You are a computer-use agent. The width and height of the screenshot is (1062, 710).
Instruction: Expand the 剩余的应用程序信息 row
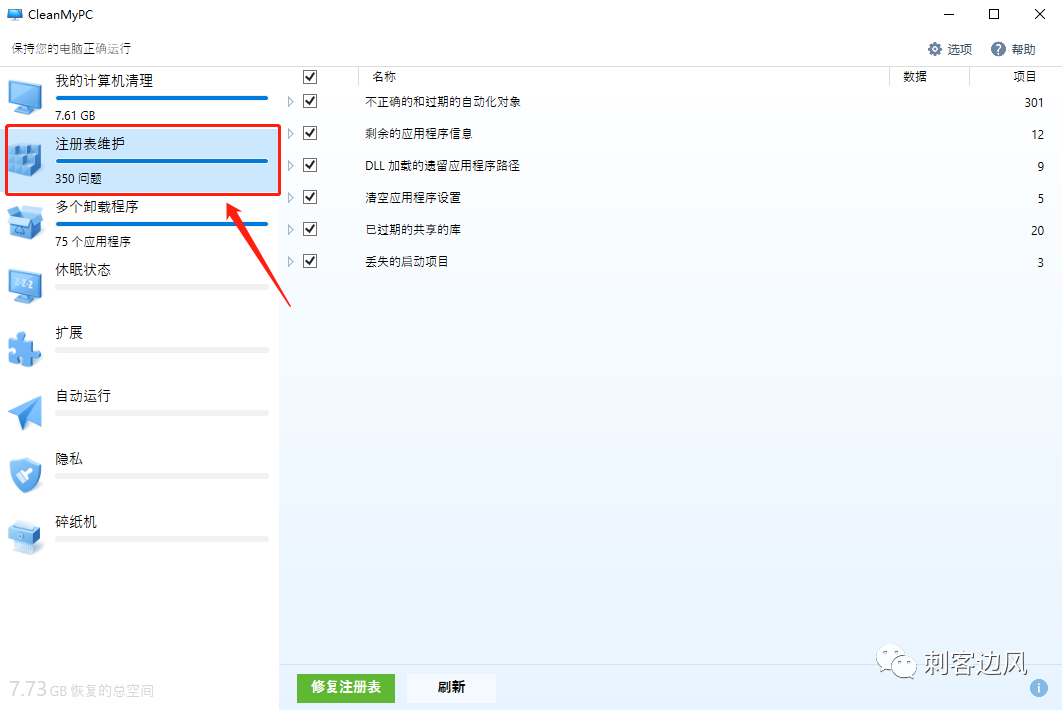[x=291, y=133]
